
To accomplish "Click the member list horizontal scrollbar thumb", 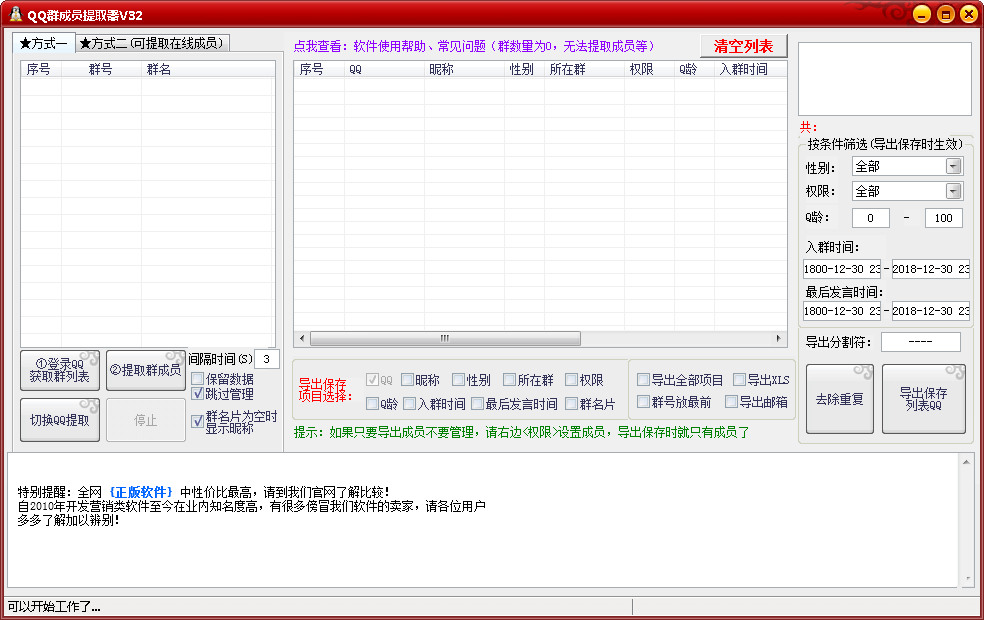I will click(x=445, y=338).
